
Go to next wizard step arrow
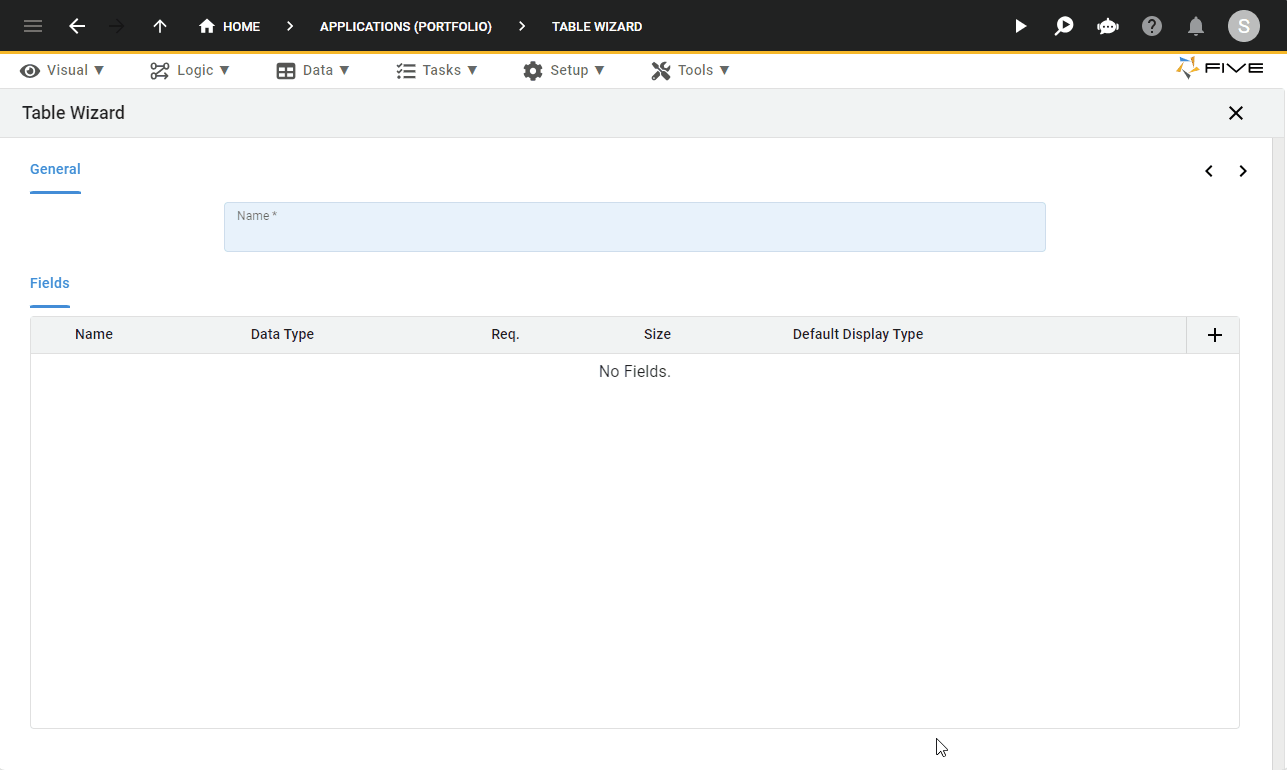point(1243,171)
